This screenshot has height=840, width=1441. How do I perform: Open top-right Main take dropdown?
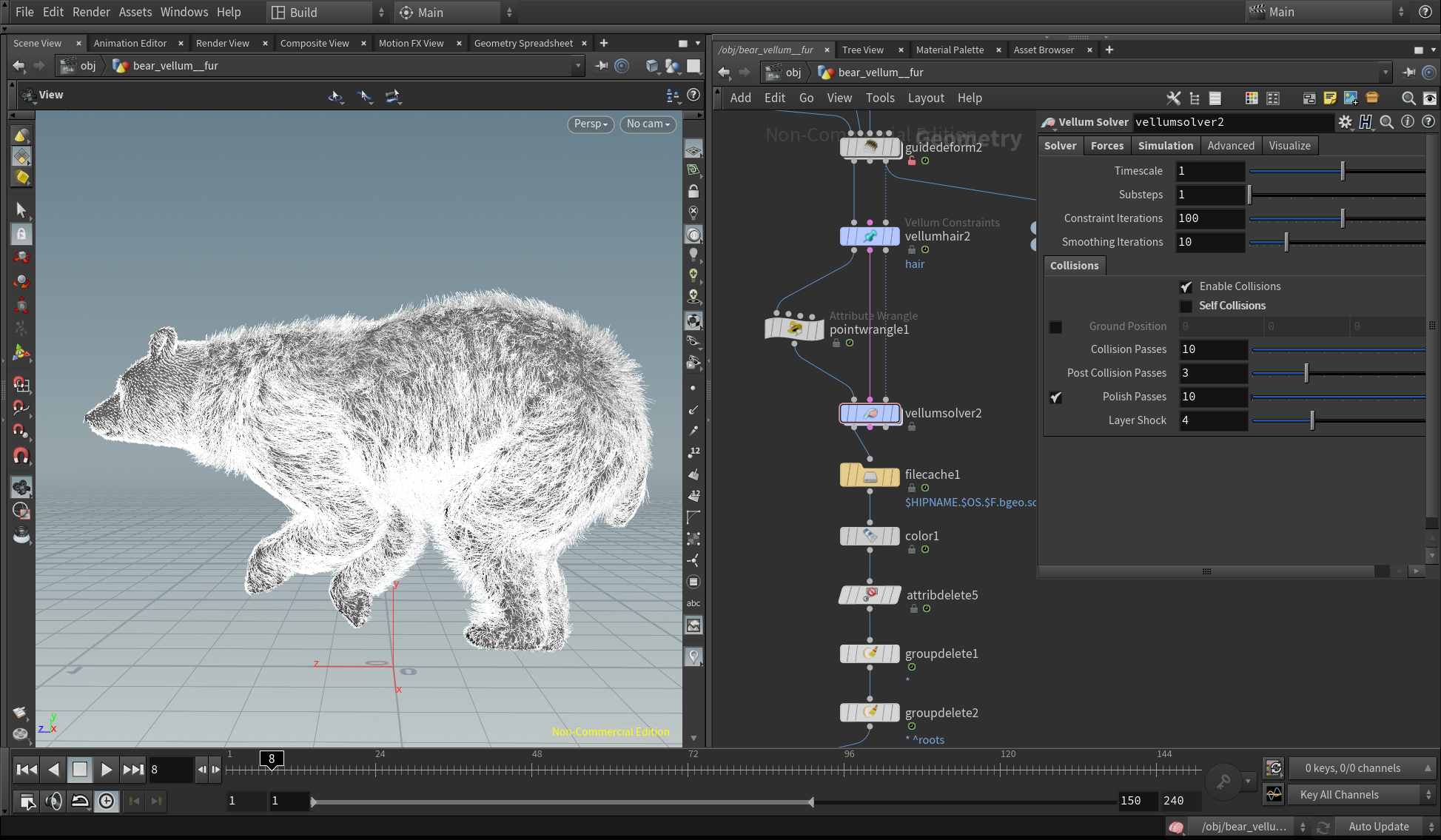(1327, 12)
